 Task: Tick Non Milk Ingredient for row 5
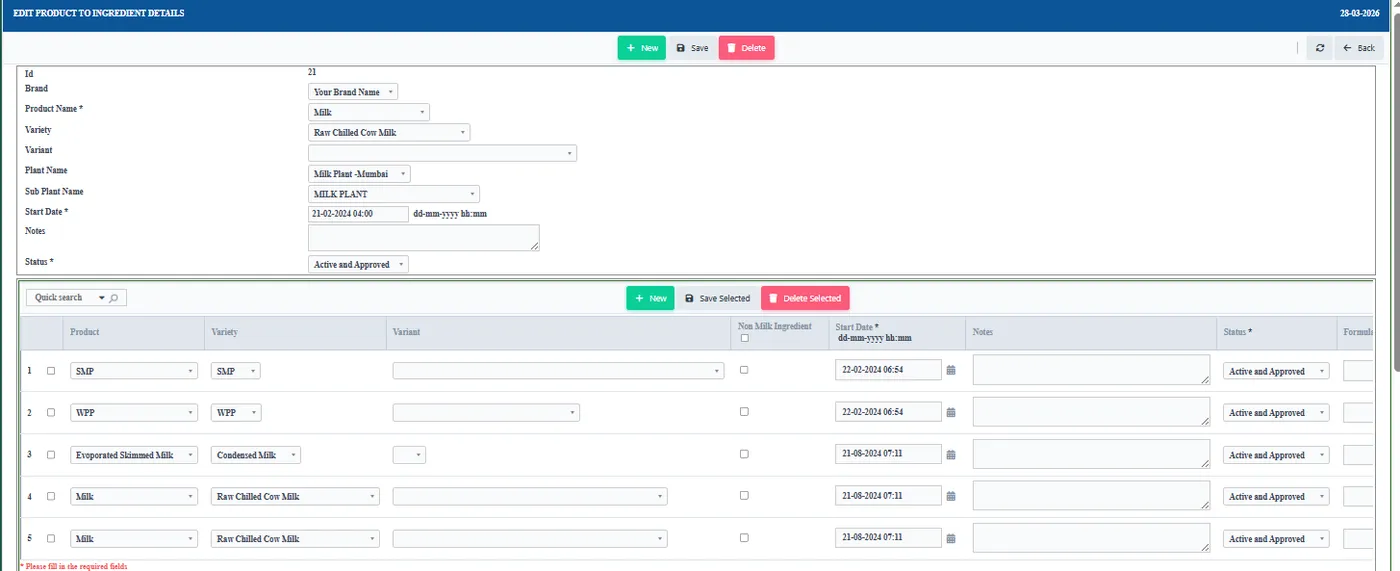click(744, 538)
